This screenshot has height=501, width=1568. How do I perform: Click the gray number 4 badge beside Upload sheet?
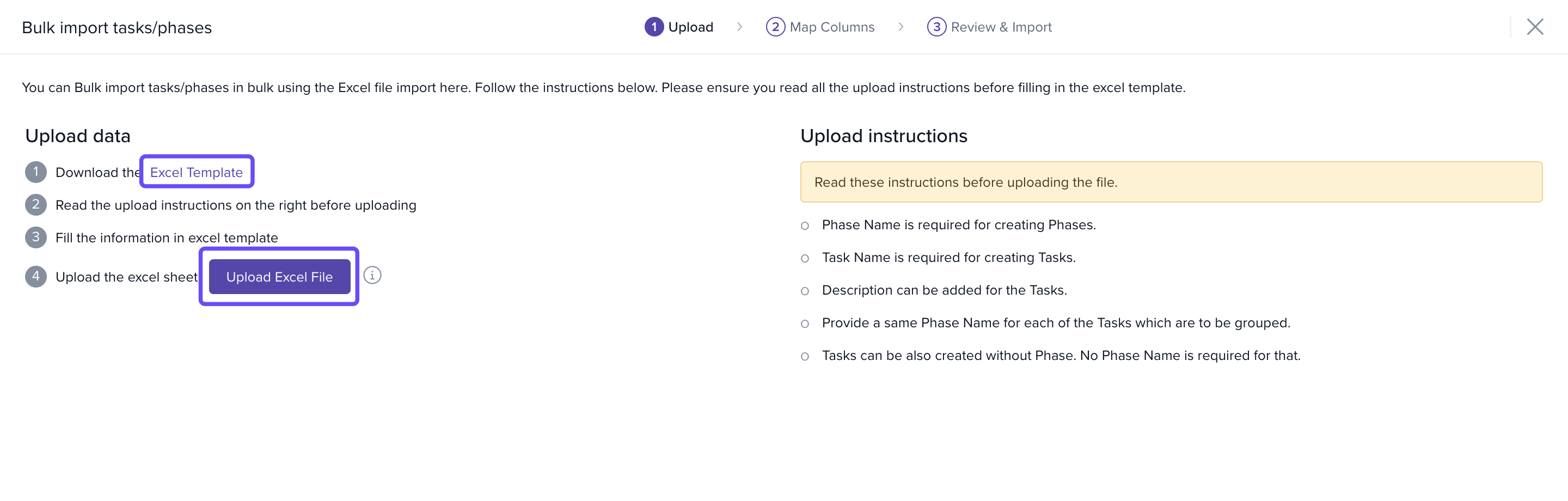[x=36, y=277]
